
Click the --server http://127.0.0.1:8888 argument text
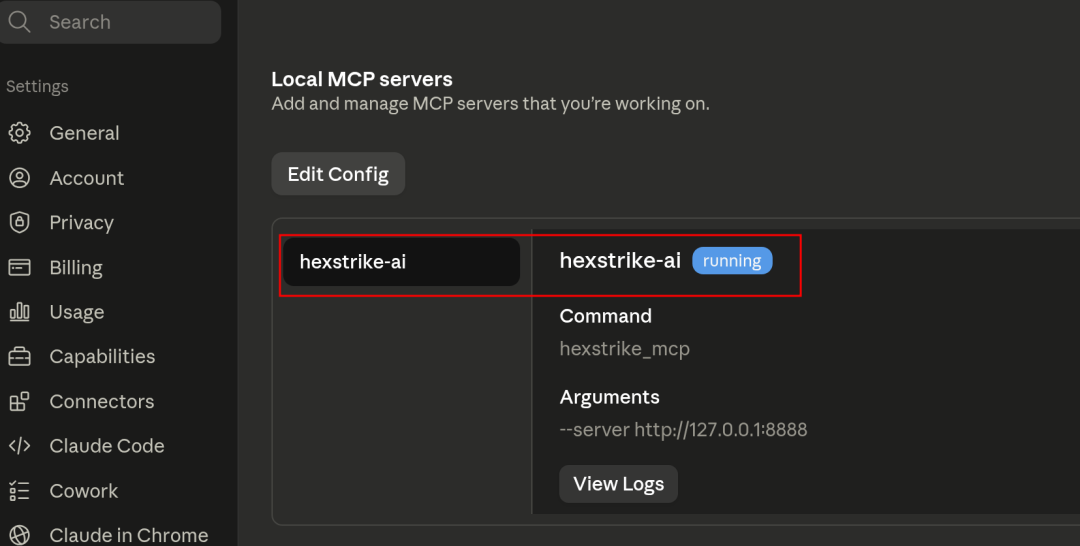click(x=683, y=430)
